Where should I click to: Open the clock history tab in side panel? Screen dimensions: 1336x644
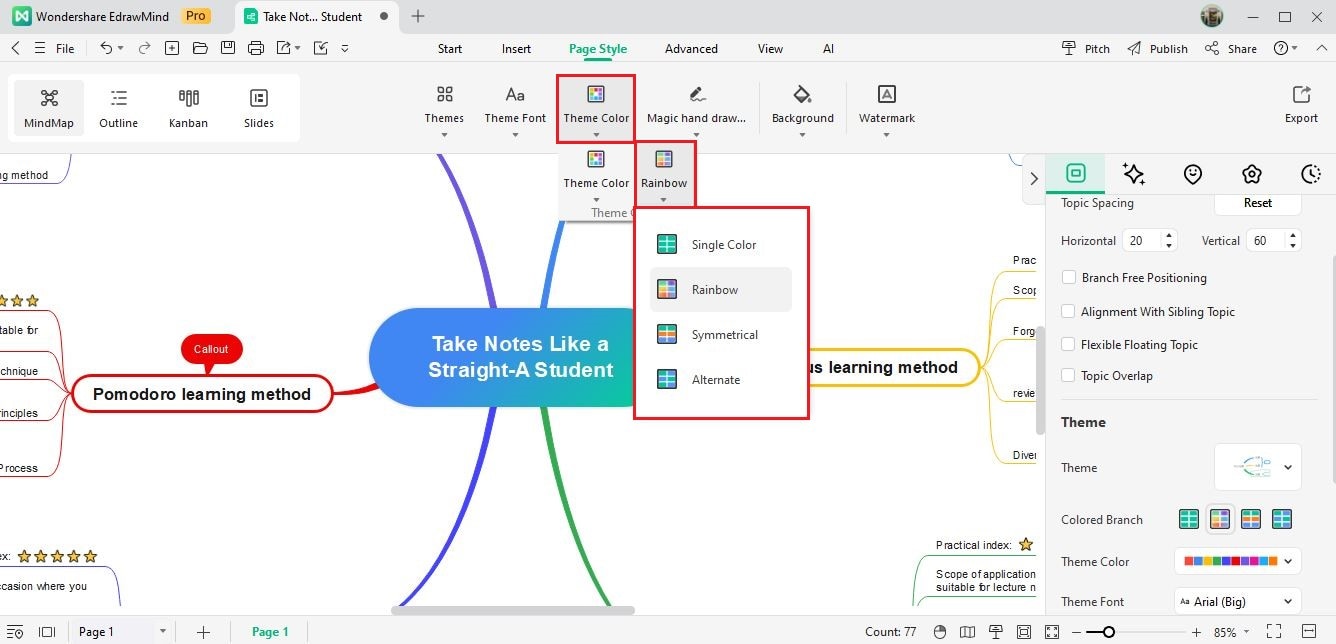(1311, 173)
